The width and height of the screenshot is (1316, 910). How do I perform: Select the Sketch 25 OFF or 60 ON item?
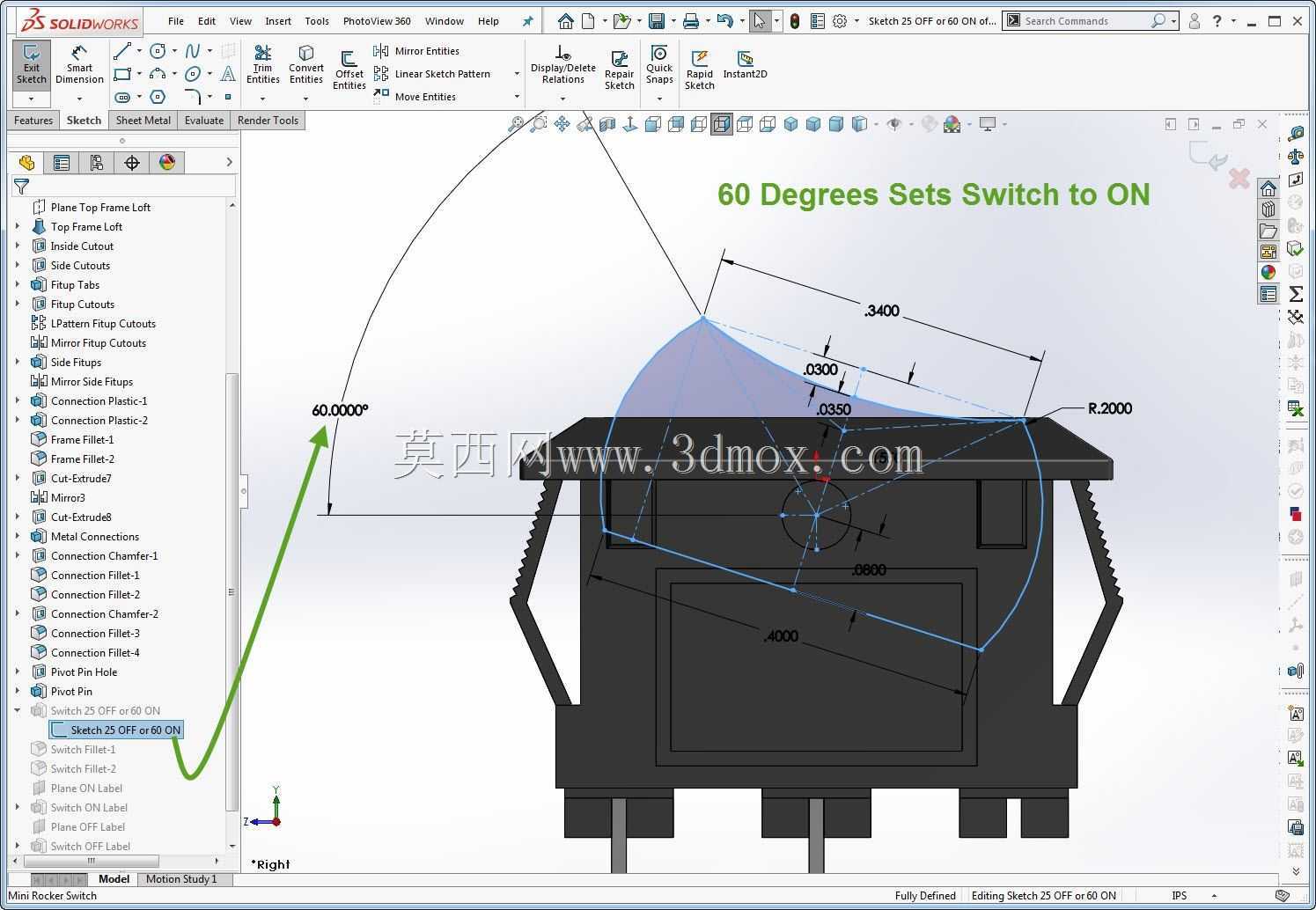116,730
